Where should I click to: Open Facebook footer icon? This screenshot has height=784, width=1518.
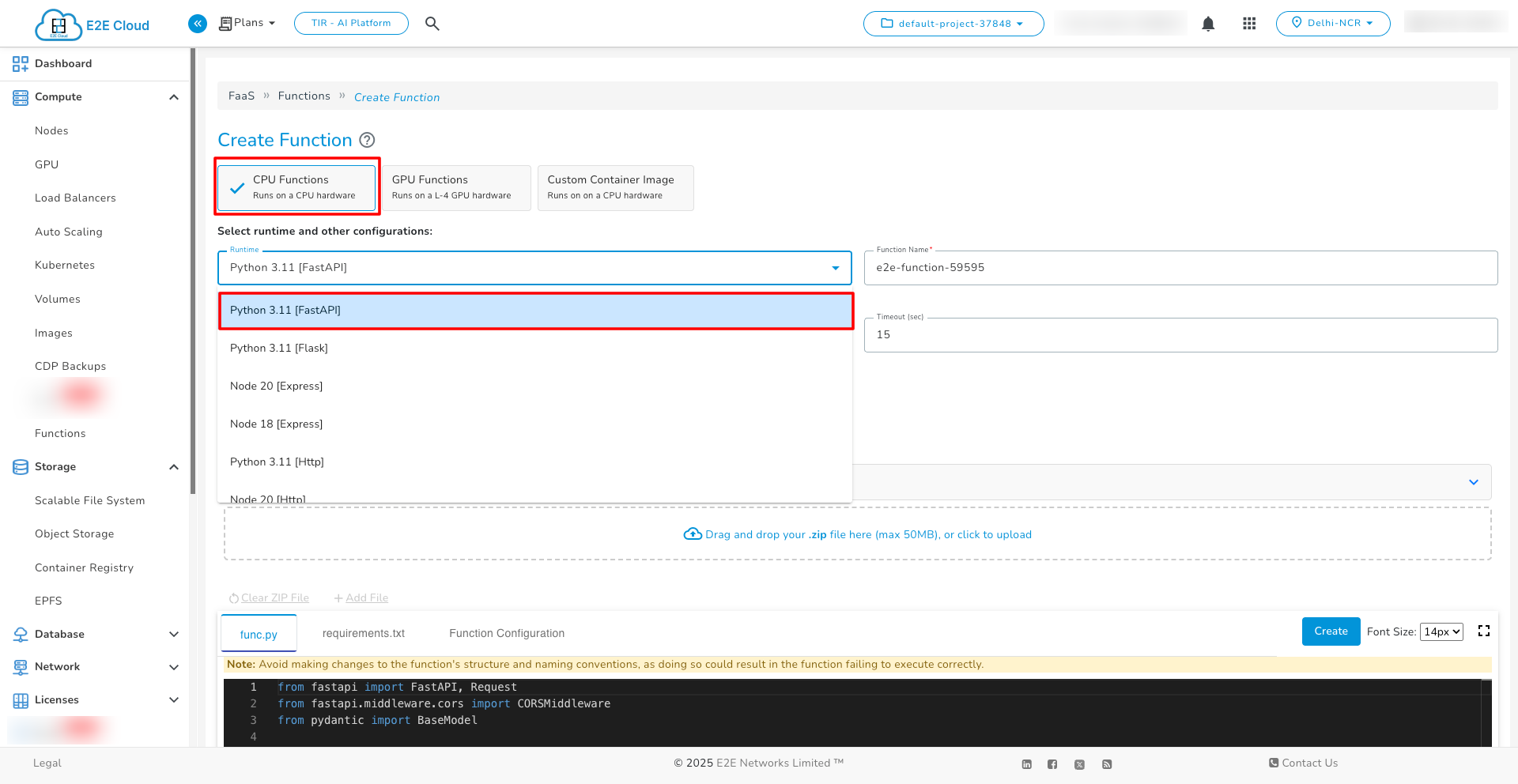pos(1052,764)
